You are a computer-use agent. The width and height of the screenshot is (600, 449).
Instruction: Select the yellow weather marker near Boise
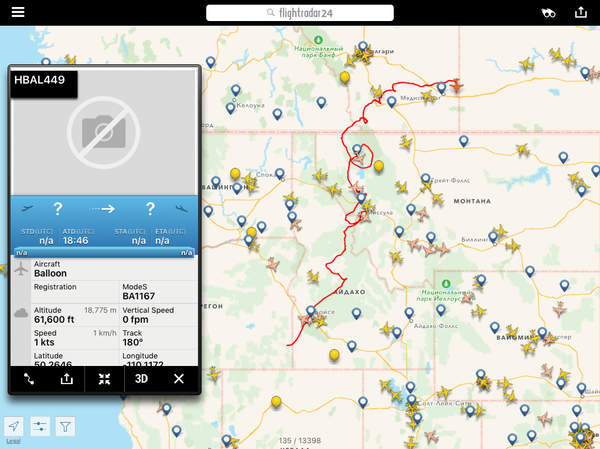coord(333,354)
